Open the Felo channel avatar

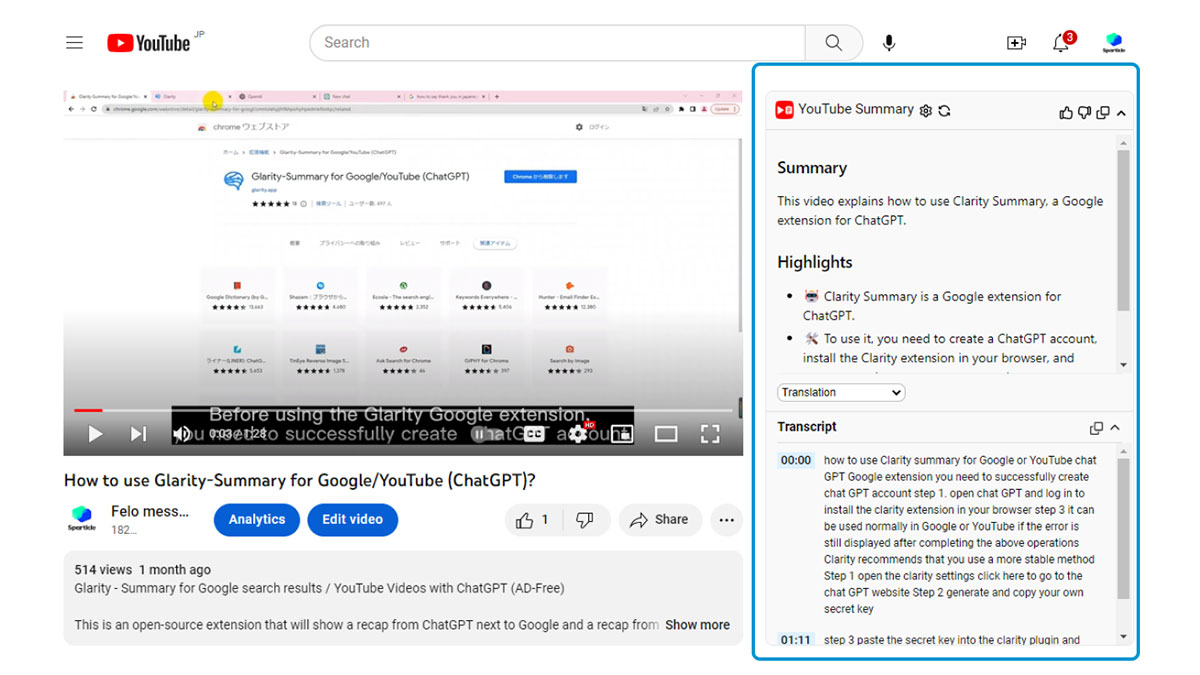(x=82, y=519)
